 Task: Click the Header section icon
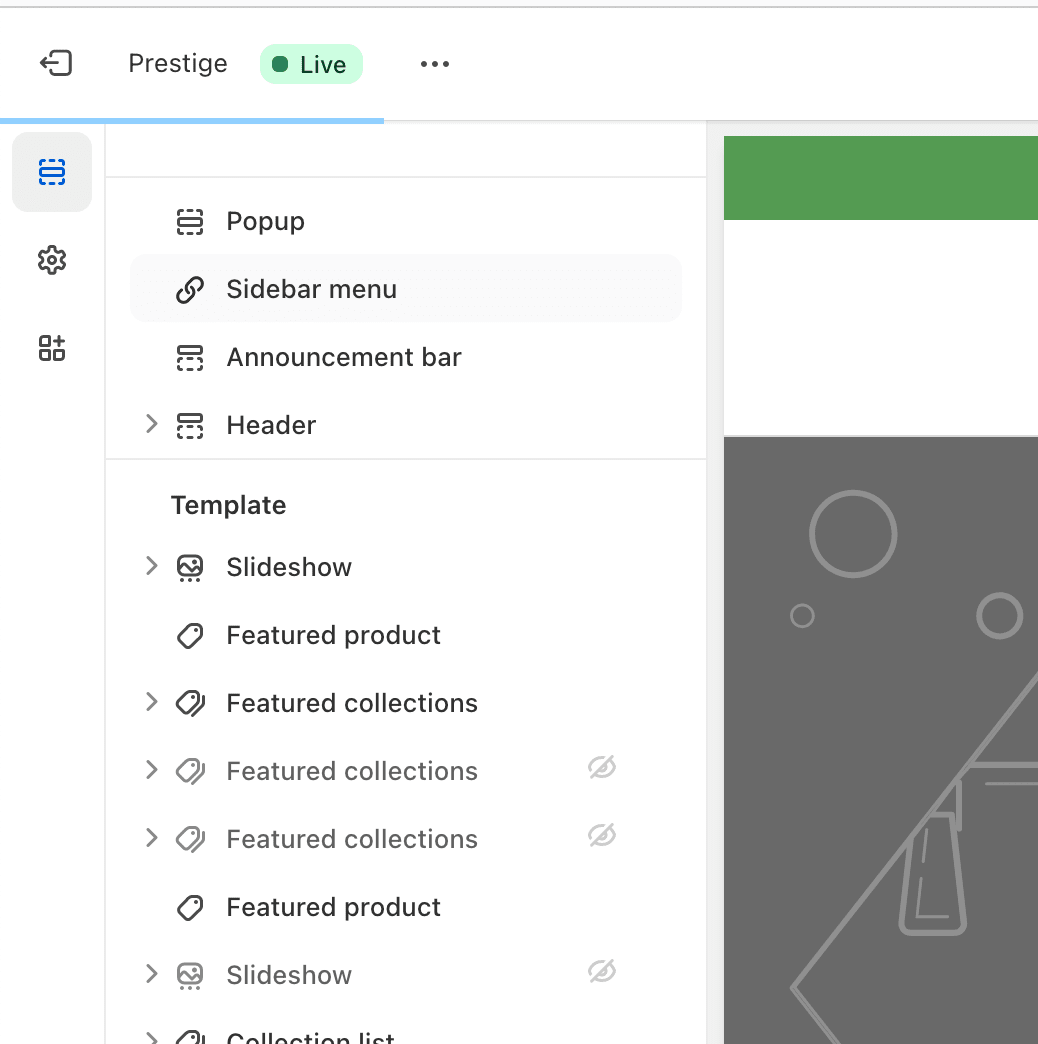[190, 425]
